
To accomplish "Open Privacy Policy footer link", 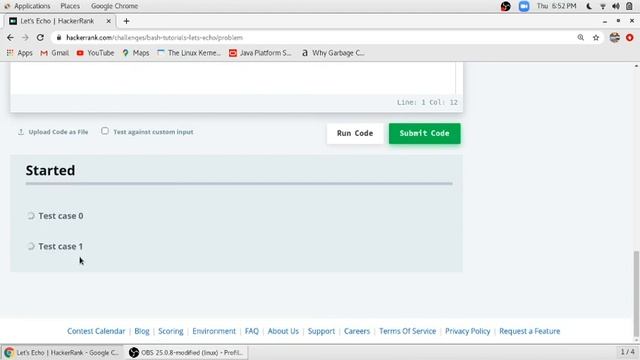I will [x=467, y=331].
